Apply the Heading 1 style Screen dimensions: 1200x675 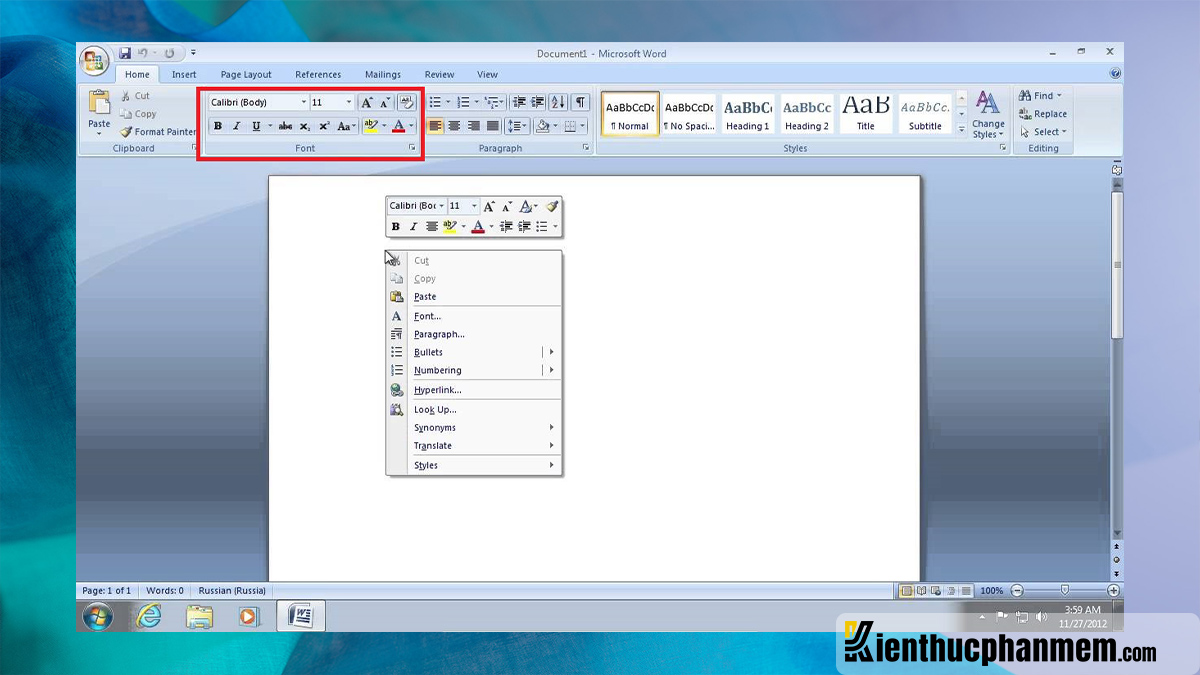pyautogui.click(x=748, y=114)
